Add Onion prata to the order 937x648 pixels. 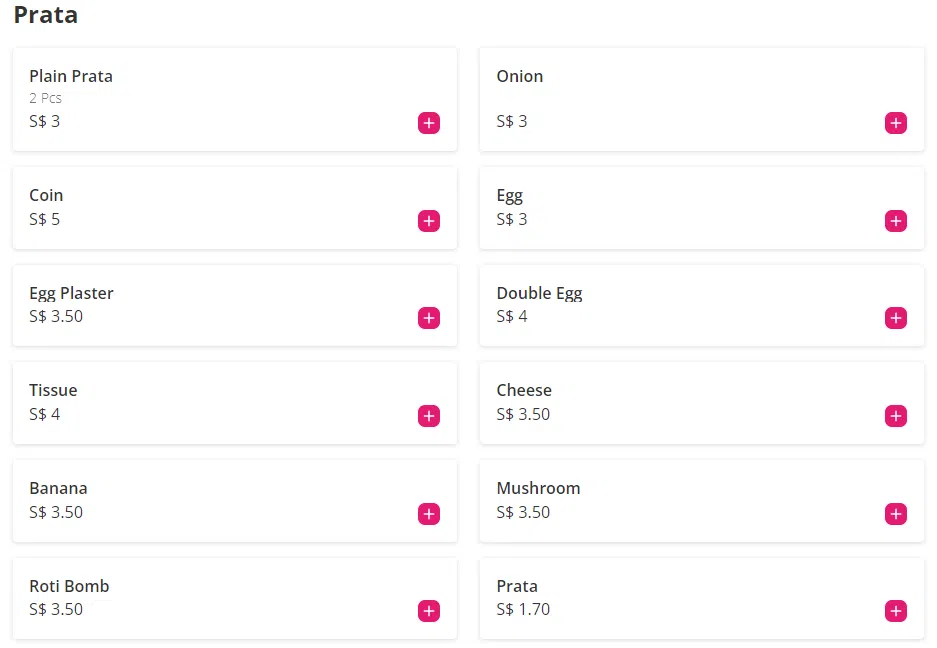pos(895,123)
